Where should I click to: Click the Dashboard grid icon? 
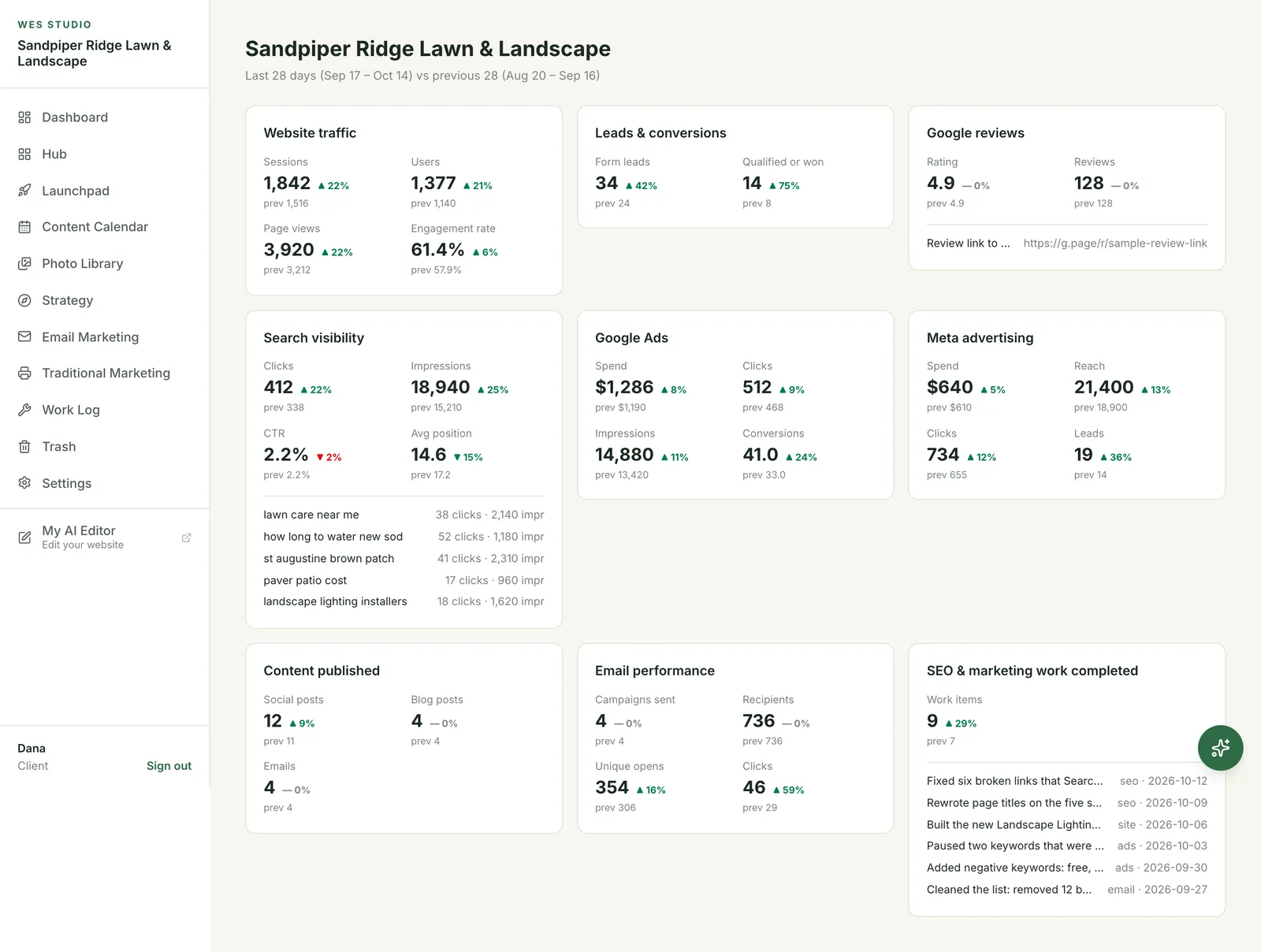coord(24,117)
